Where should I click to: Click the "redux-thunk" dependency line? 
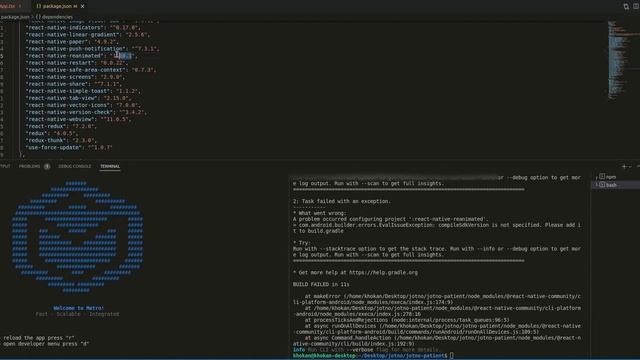click(61, 140)
